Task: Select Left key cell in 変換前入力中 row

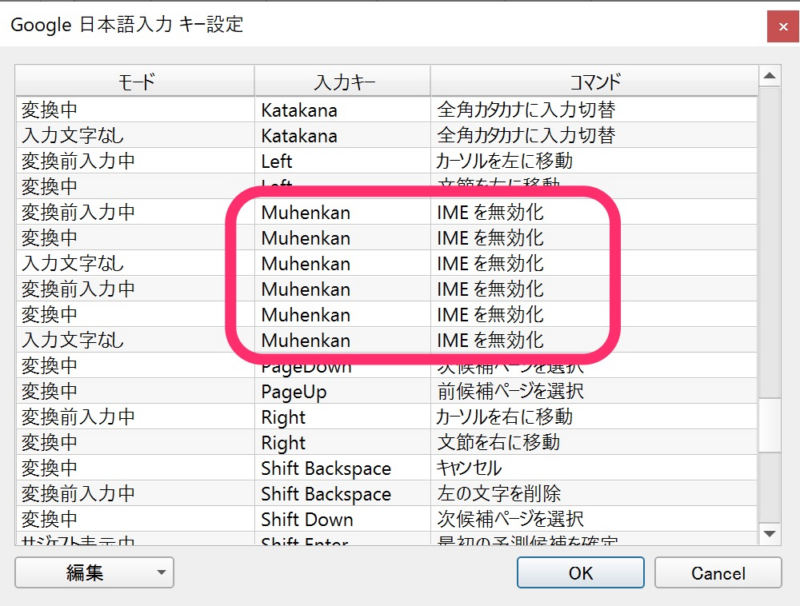Action: tap(343, 161)
